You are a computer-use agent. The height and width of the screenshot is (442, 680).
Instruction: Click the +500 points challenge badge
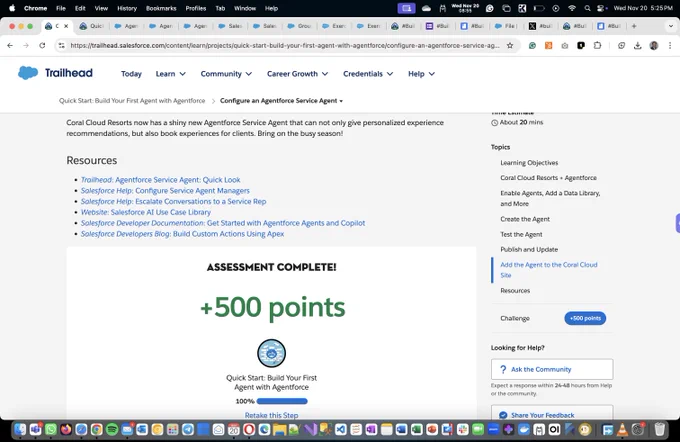(x=585, y=318)
